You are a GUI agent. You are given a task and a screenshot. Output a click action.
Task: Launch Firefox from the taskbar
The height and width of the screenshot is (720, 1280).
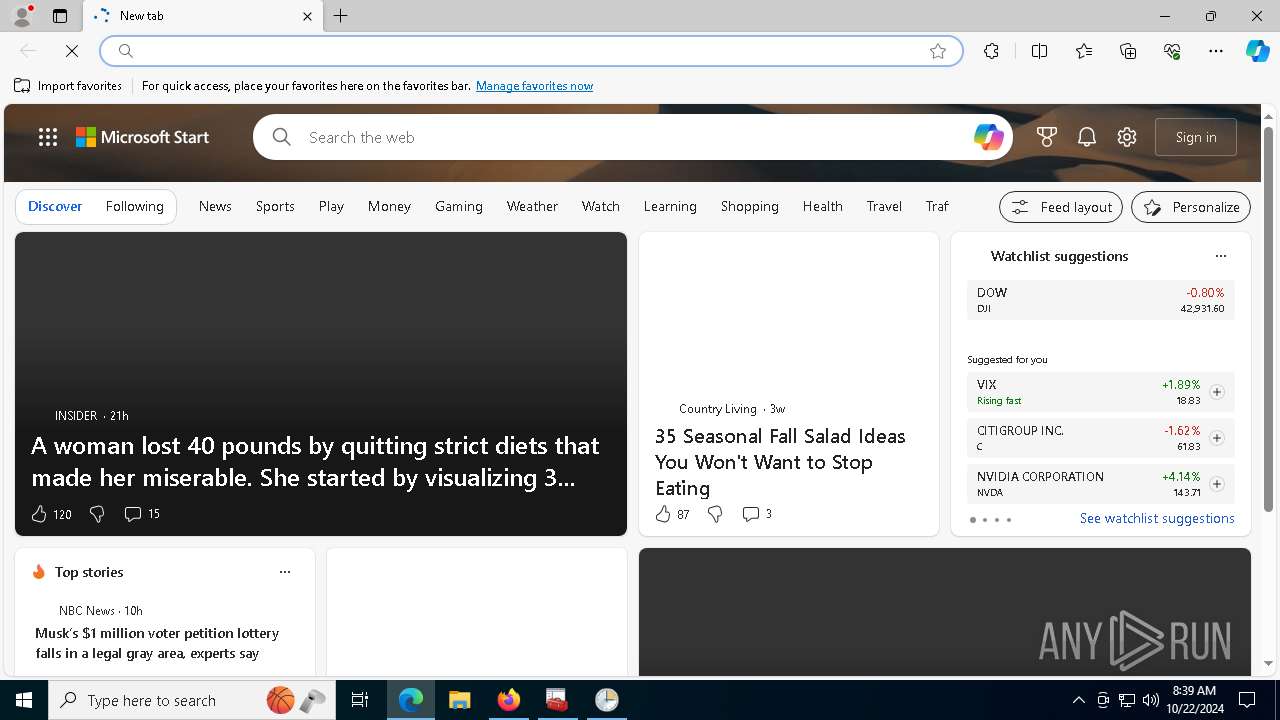pyautogui.click(x=509, y=700)
